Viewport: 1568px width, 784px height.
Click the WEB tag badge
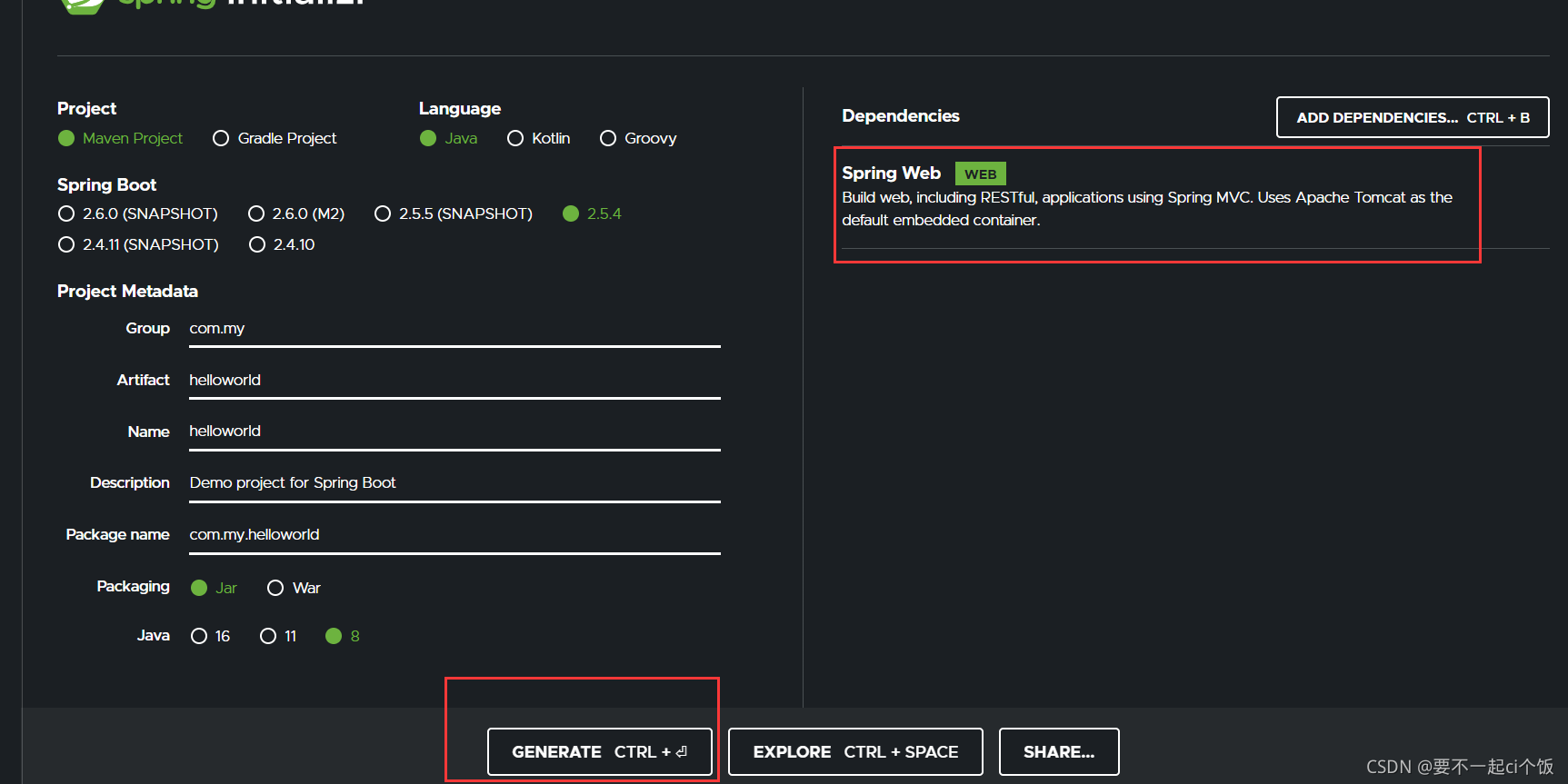pos(980,174)
